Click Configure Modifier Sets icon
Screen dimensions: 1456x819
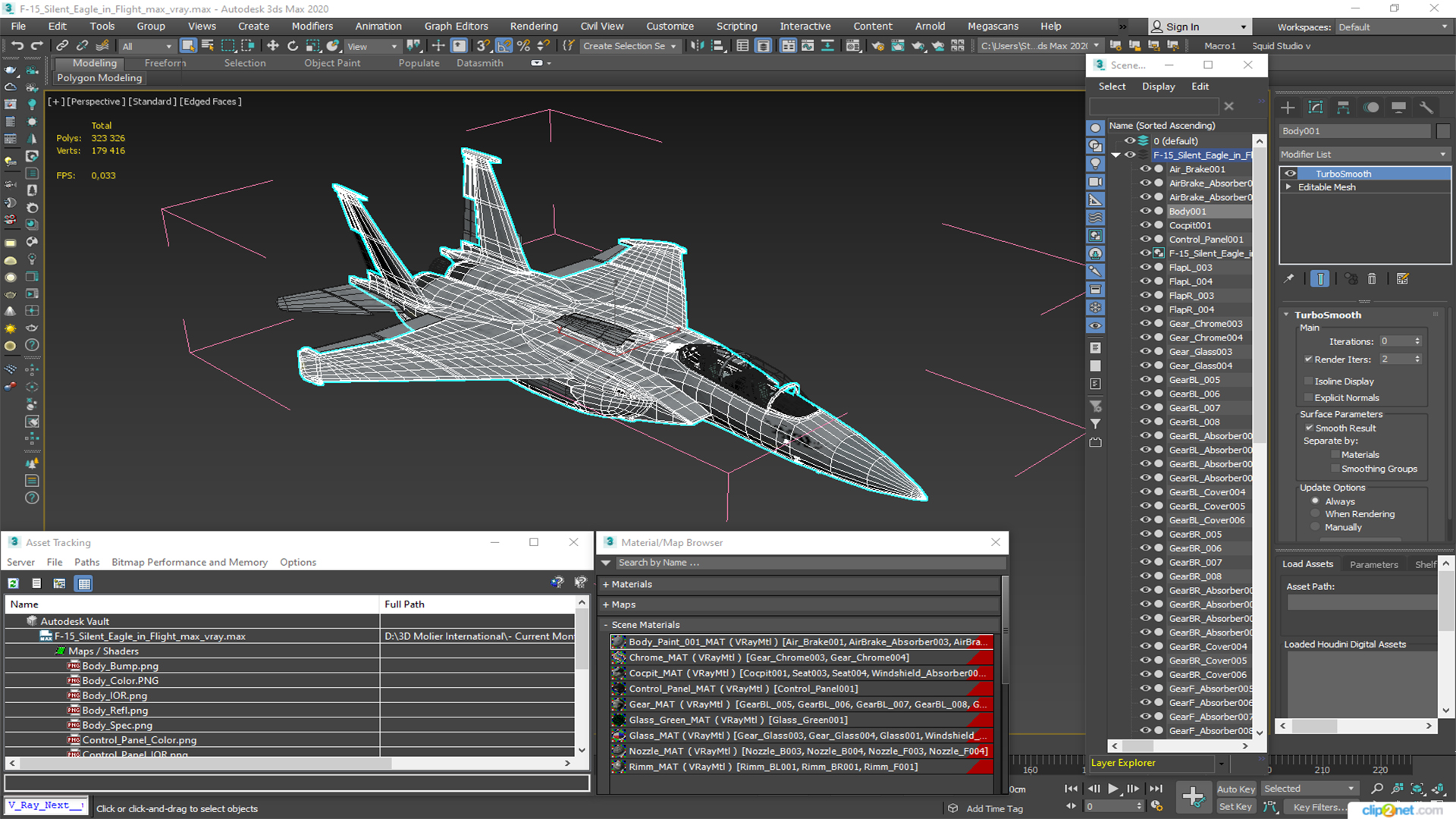1403,279
